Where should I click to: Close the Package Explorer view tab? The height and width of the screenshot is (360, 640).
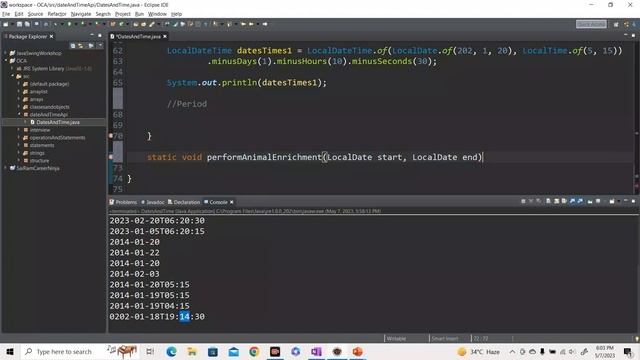[x=51, y=36]
